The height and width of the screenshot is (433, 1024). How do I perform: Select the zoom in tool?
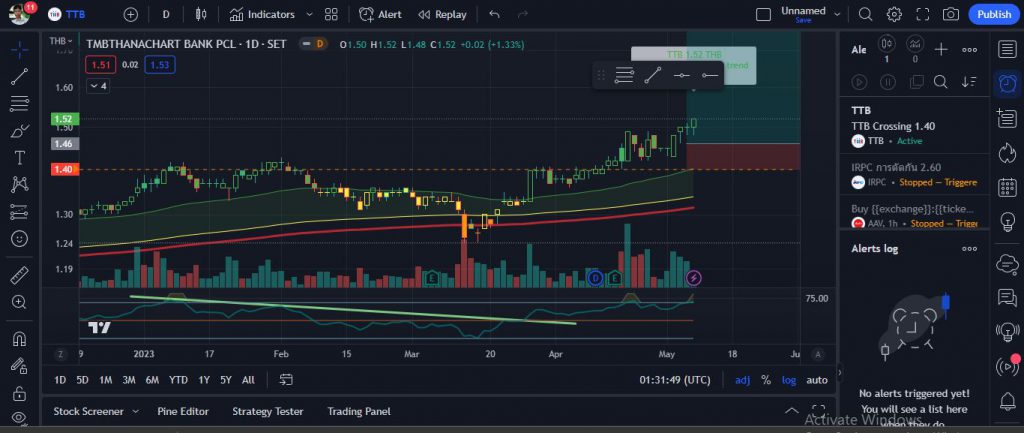(x=20, y=302)
